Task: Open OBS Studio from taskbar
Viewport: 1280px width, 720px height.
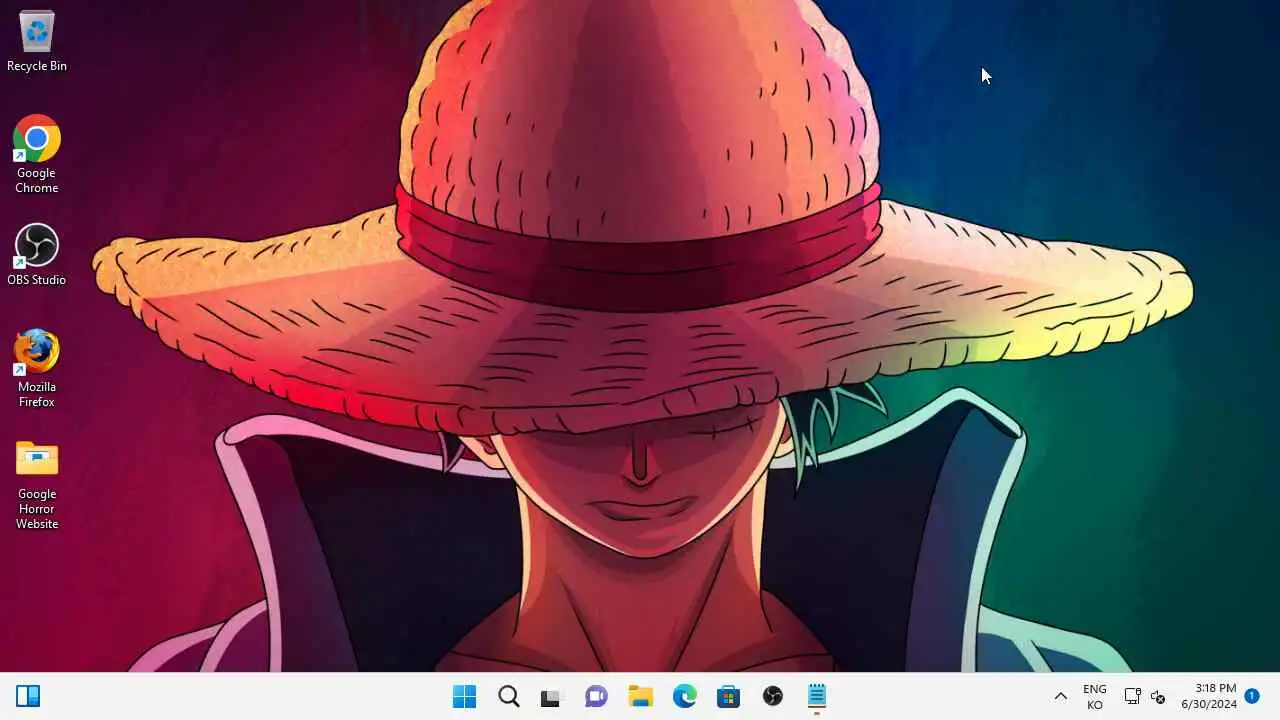Action: coord(772,696)
